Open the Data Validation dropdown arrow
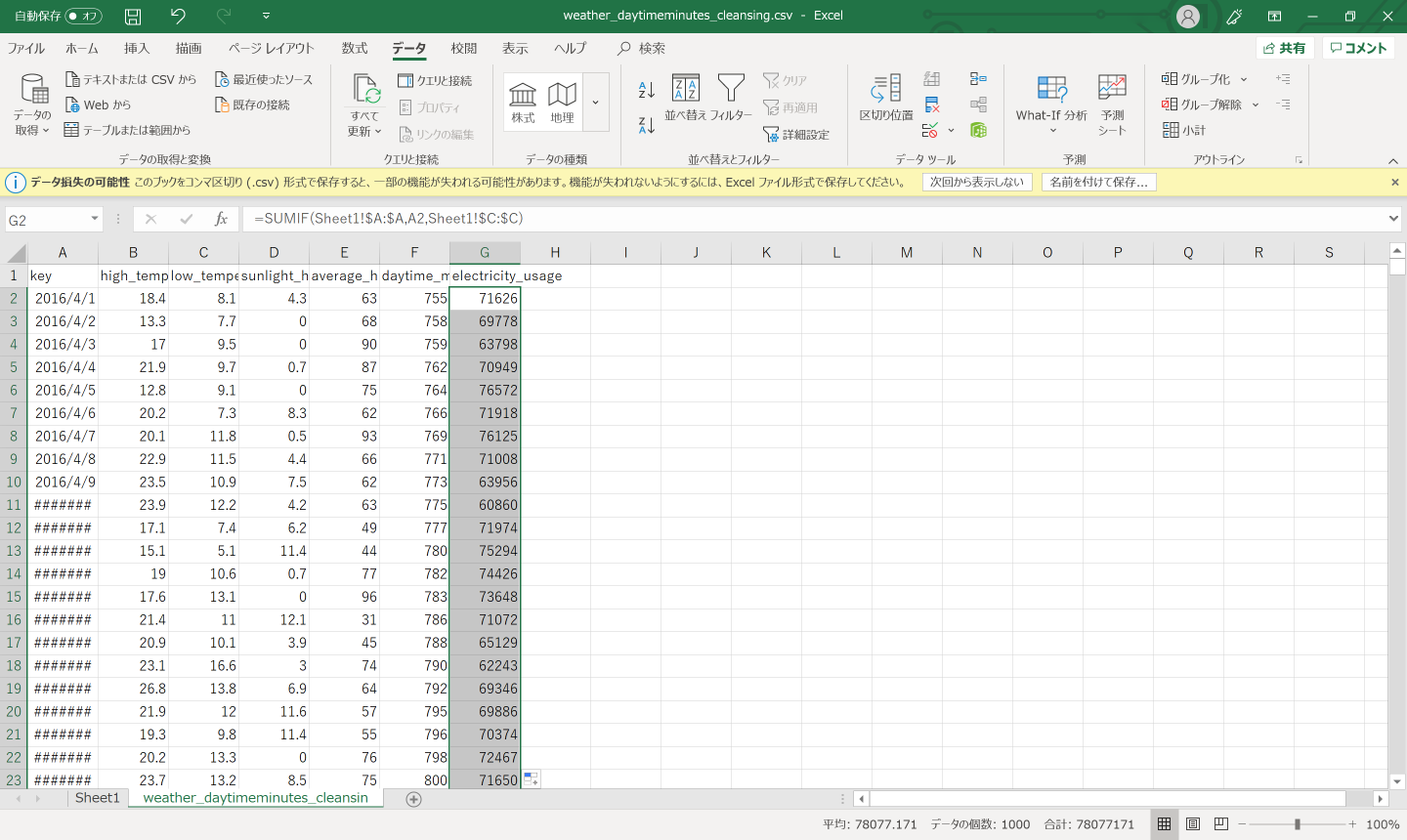This screenshot has height=840, width=1407. coord(951,130)
